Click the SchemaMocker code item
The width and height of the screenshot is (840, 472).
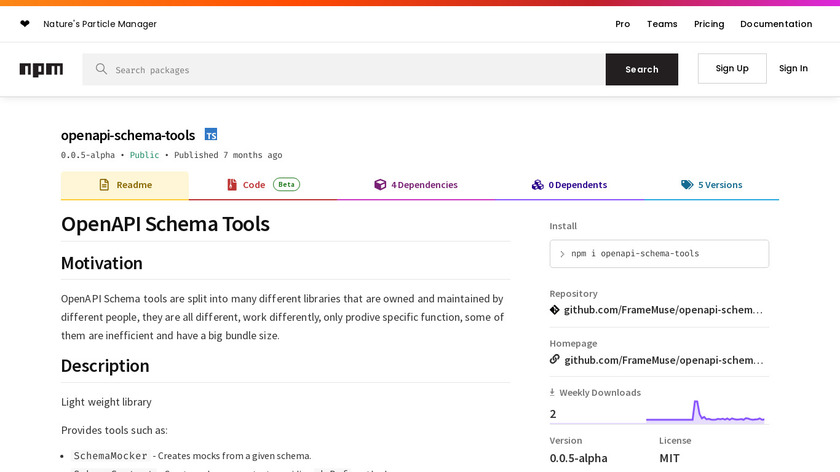click(110, 455)
